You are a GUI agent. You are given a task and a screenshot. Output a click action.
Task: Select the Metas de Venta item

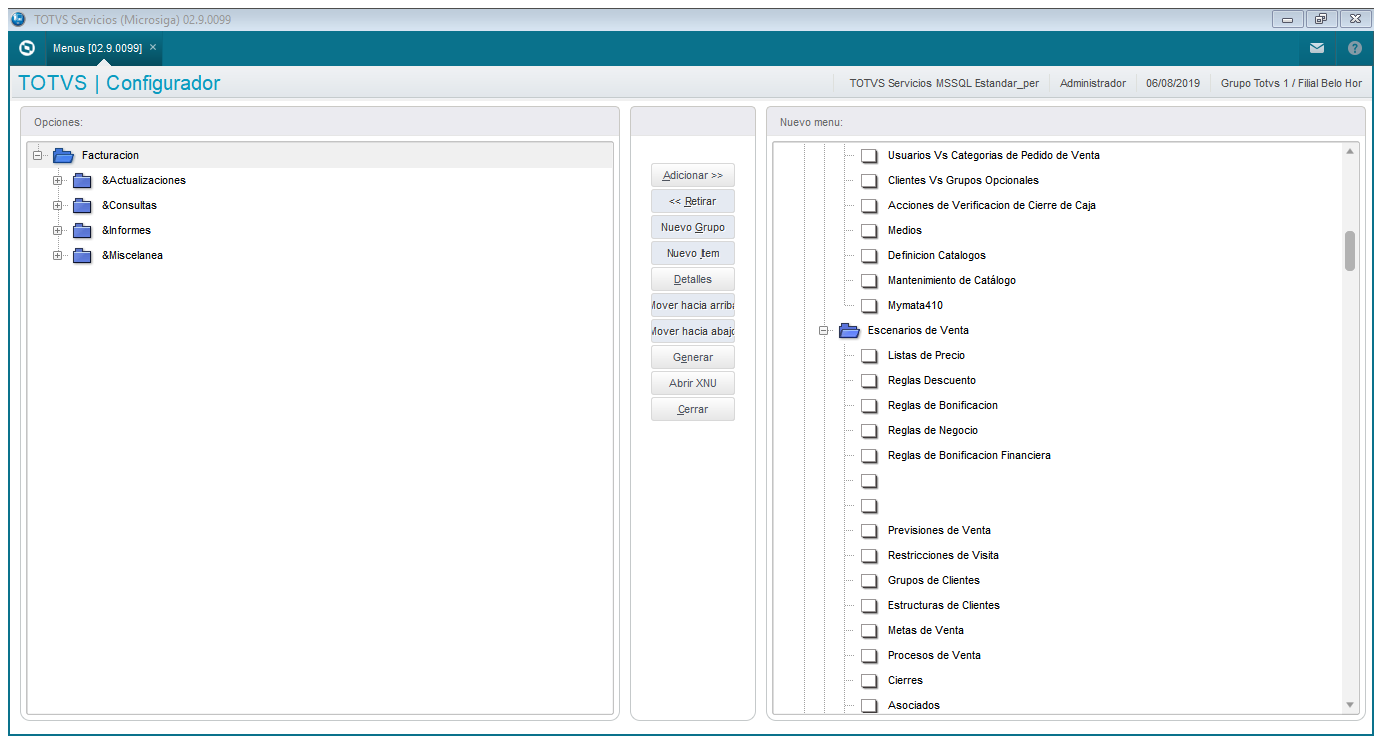tap(926, 630)
